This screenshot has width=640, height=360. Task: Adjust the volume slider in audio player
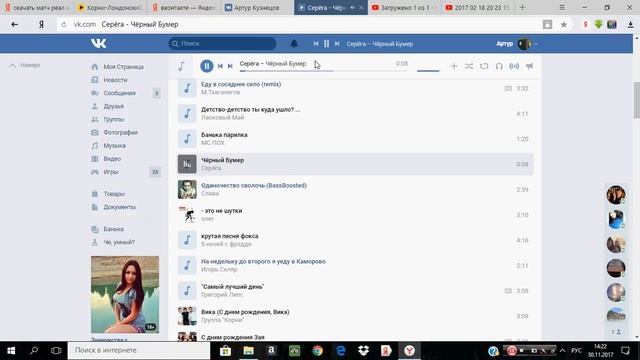428,71
